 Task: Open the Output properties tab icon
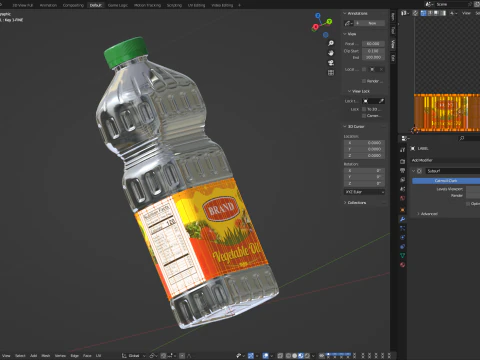[403, 171]
